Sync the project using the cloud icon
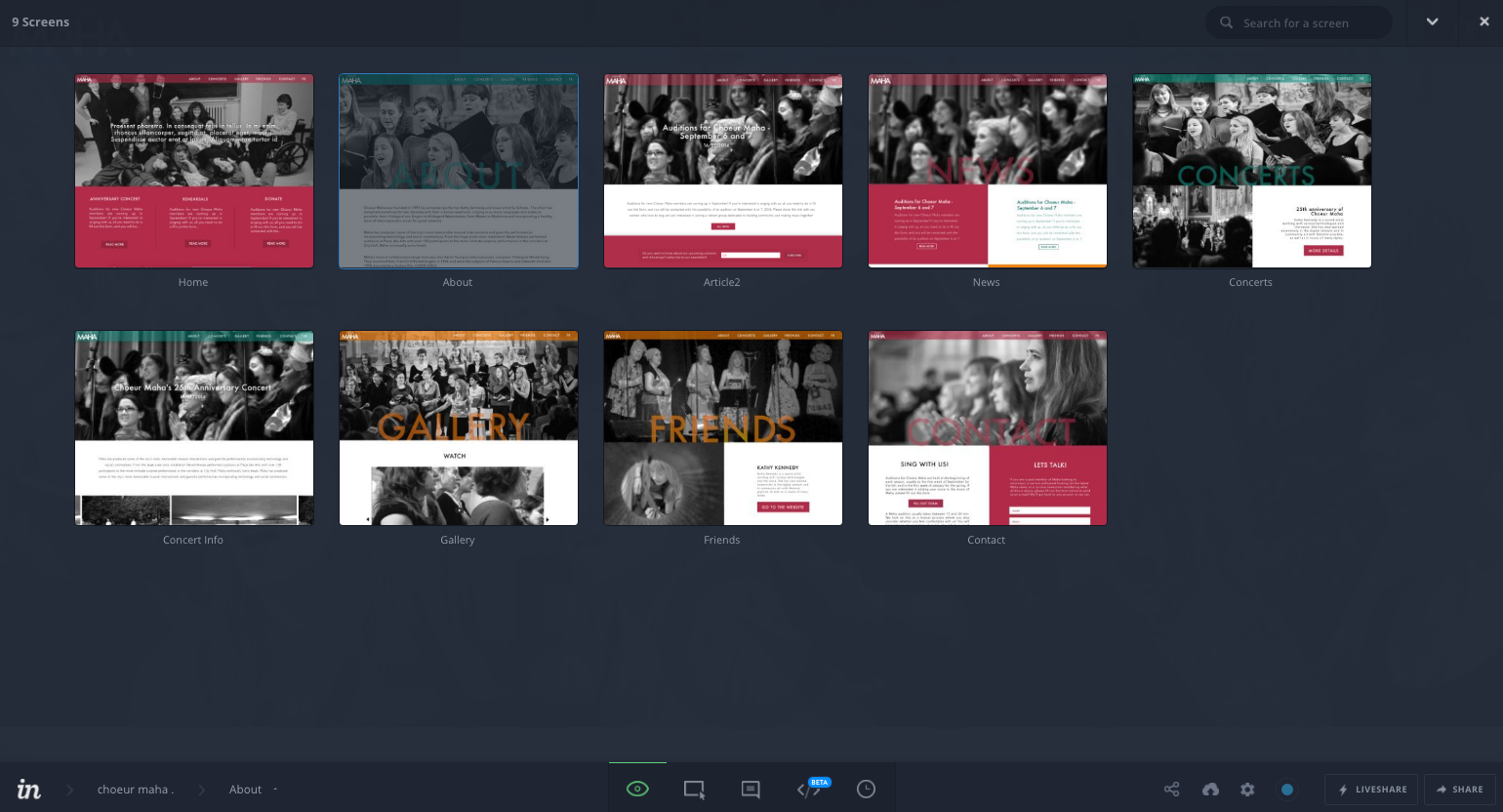The image size is (1503, 812). click(x=1210, y=790)
